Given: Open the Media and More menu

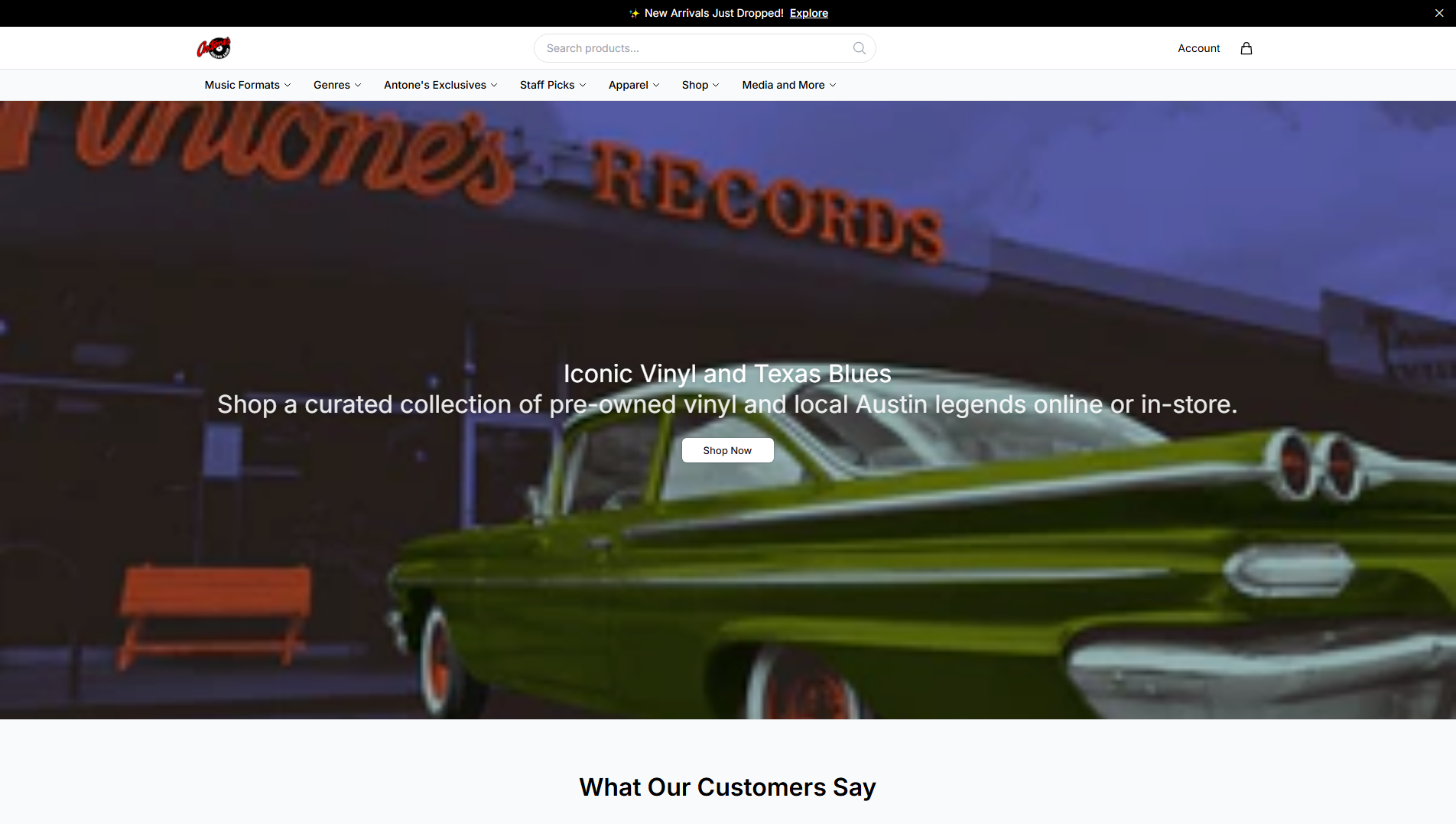Looking at the screenshot, I should point(788,85).
